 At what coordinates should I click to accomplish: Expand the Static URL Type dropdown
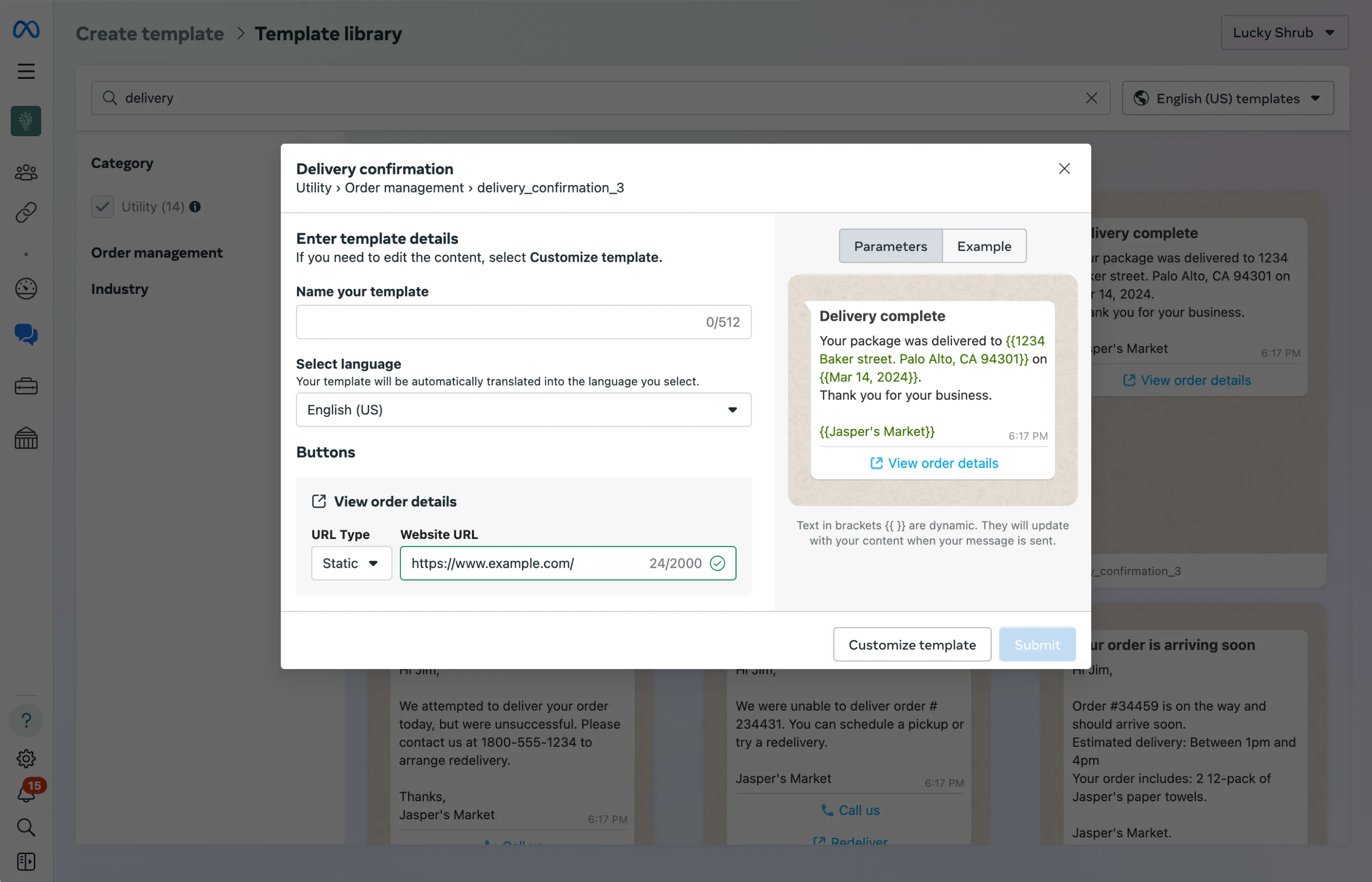point(350,563)
